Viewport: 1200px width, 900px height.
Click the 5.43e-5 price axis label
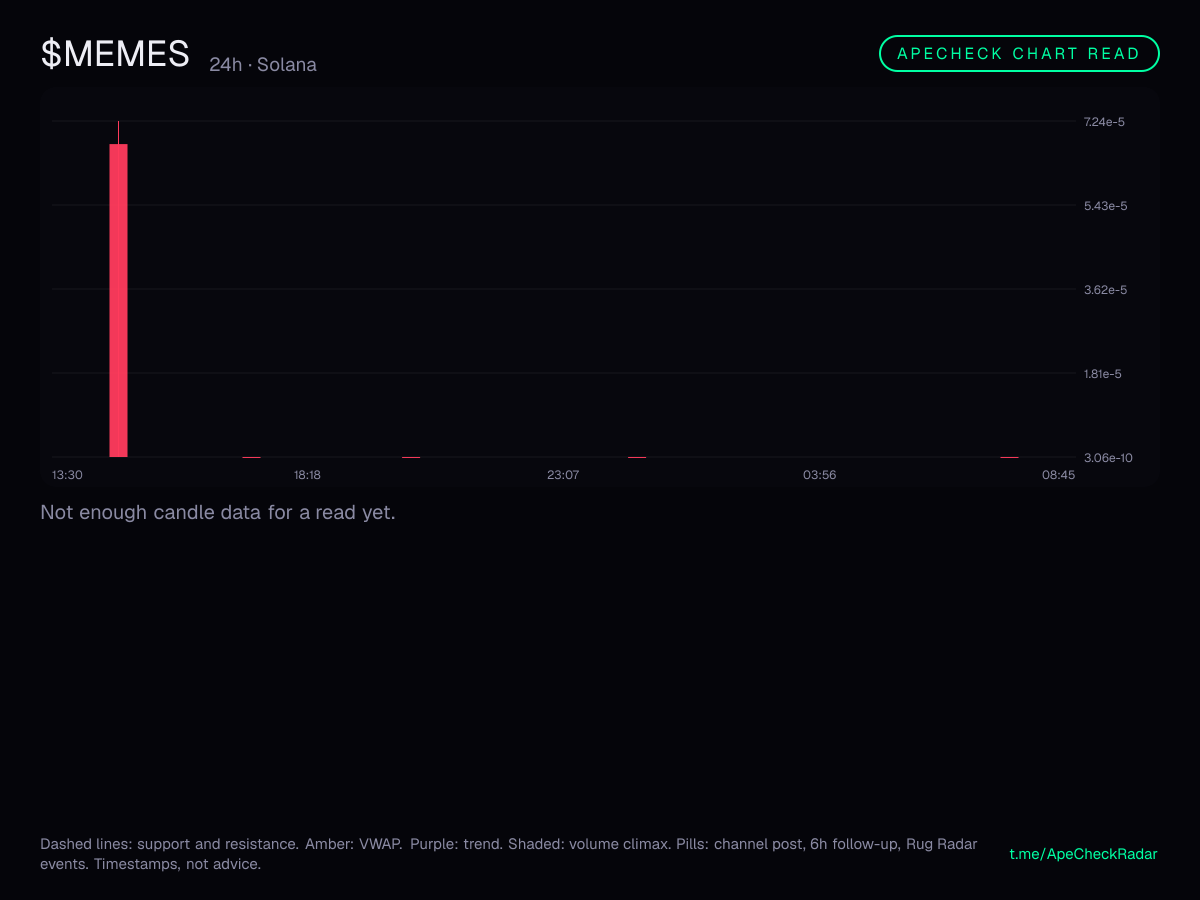pyautogui.click(x=1105, y=206)
